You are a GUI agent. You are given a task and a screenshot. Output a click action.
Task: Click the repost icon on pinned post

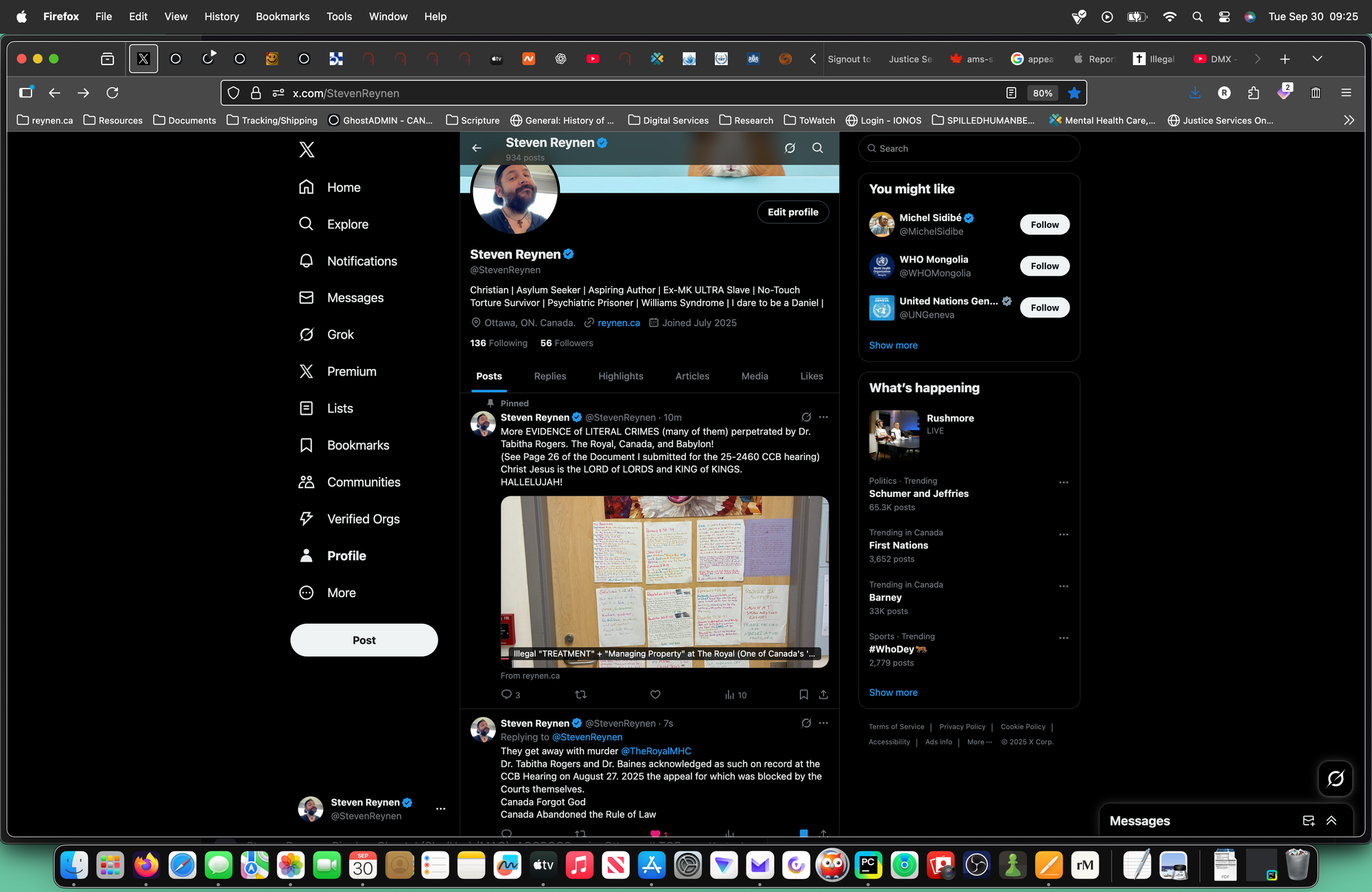coord(580,695)
